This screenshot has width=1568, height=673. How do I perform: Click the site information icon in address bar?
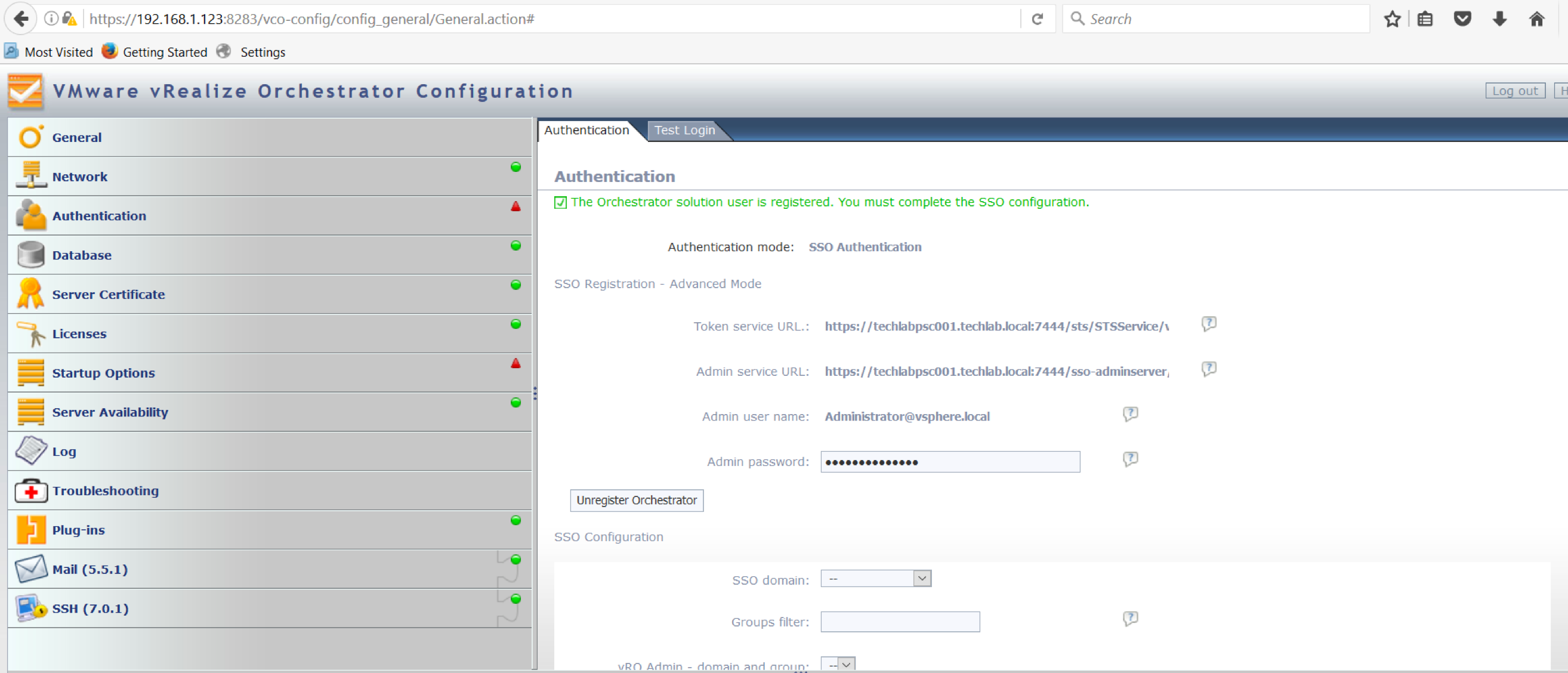pos(51,19)
